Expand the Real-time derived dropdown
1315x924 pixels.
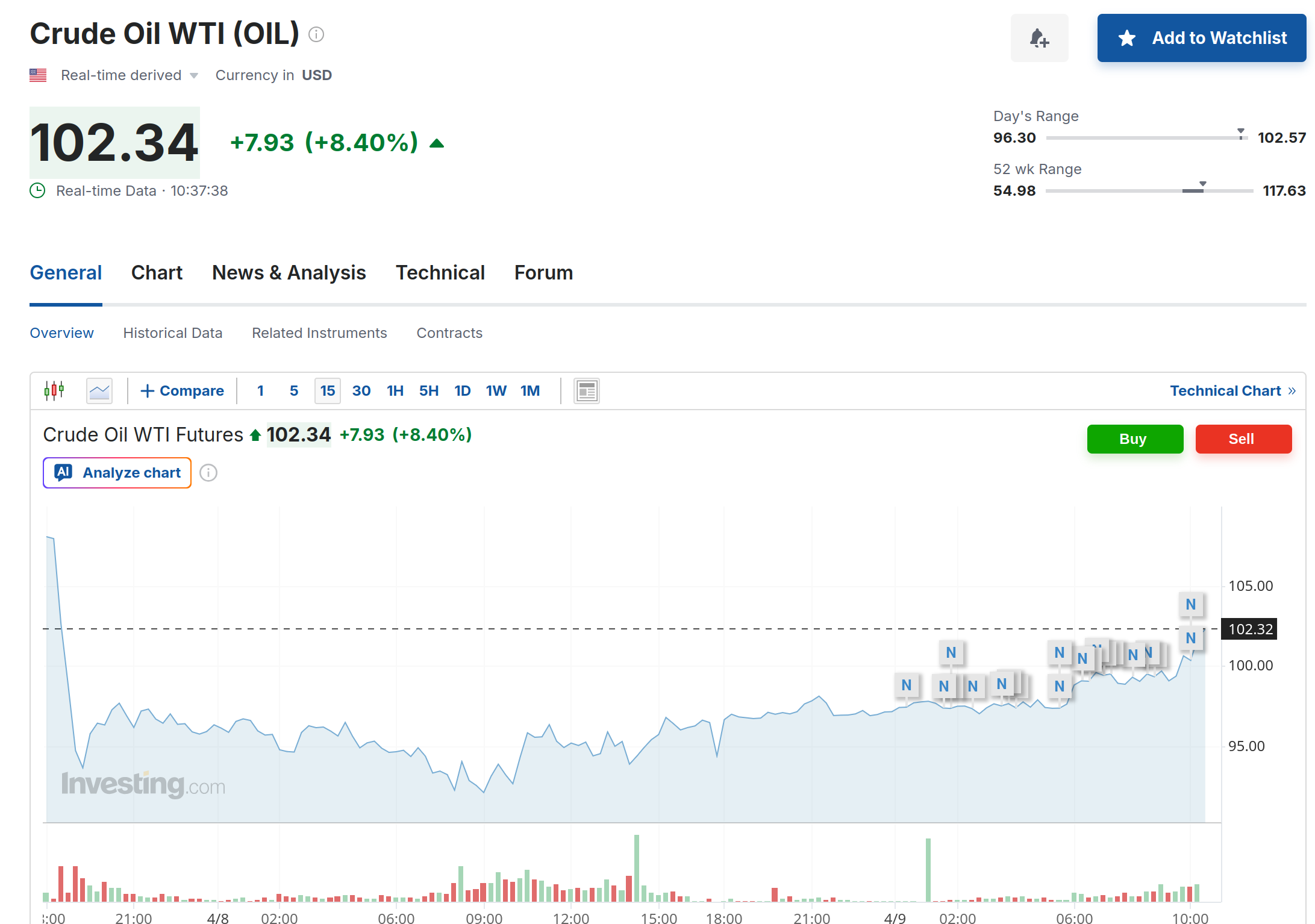(x=129, y=75)
